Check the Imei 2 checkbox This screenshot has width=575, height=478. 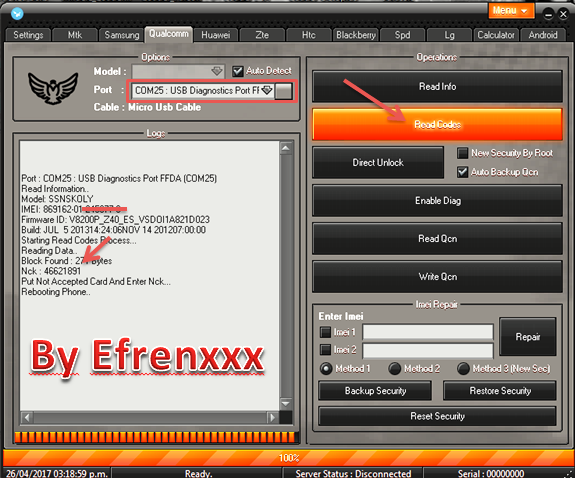(325, 350)
